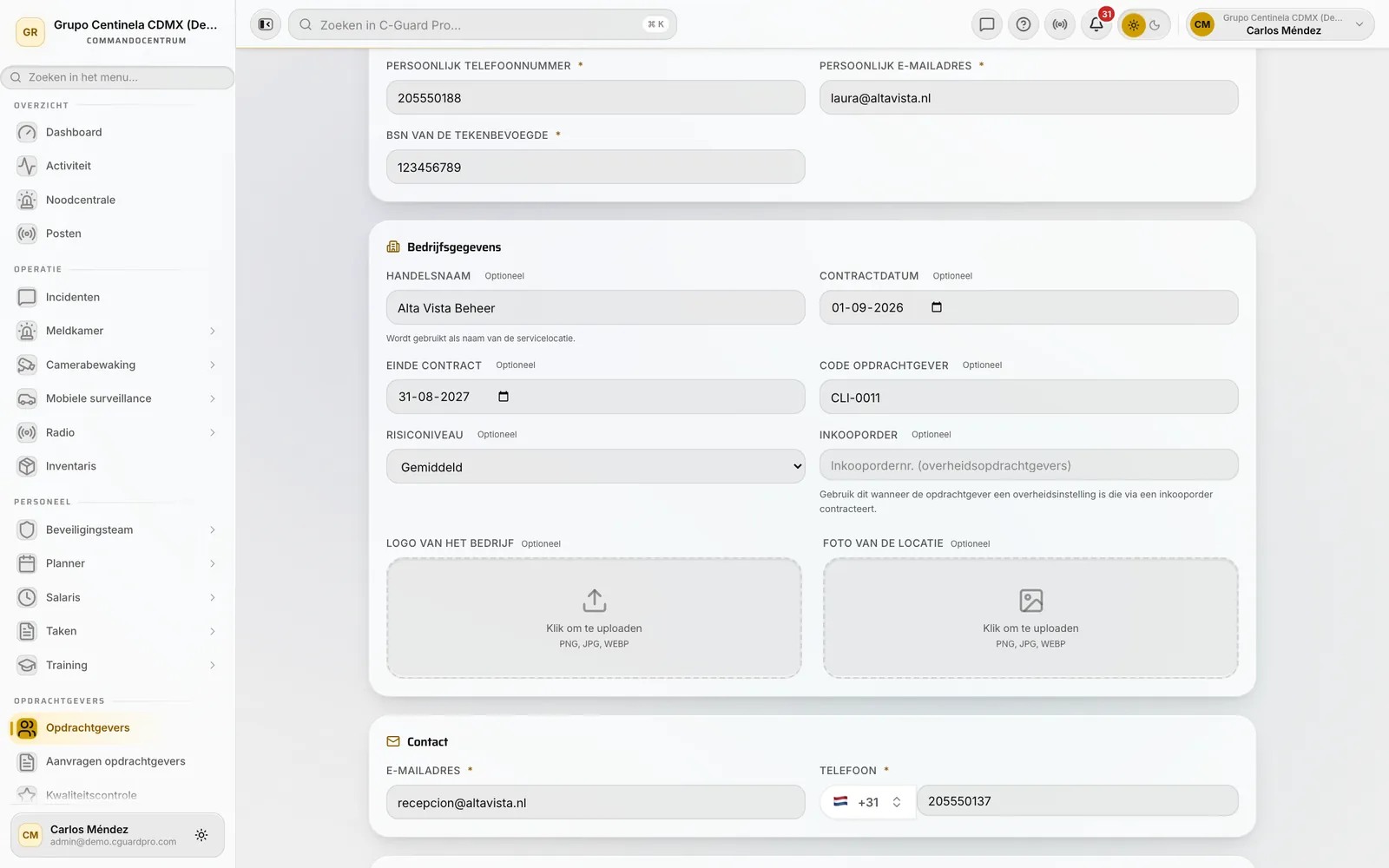
Task: Open Aanvragen opdrachtgevers link
Action: point(117,761)
